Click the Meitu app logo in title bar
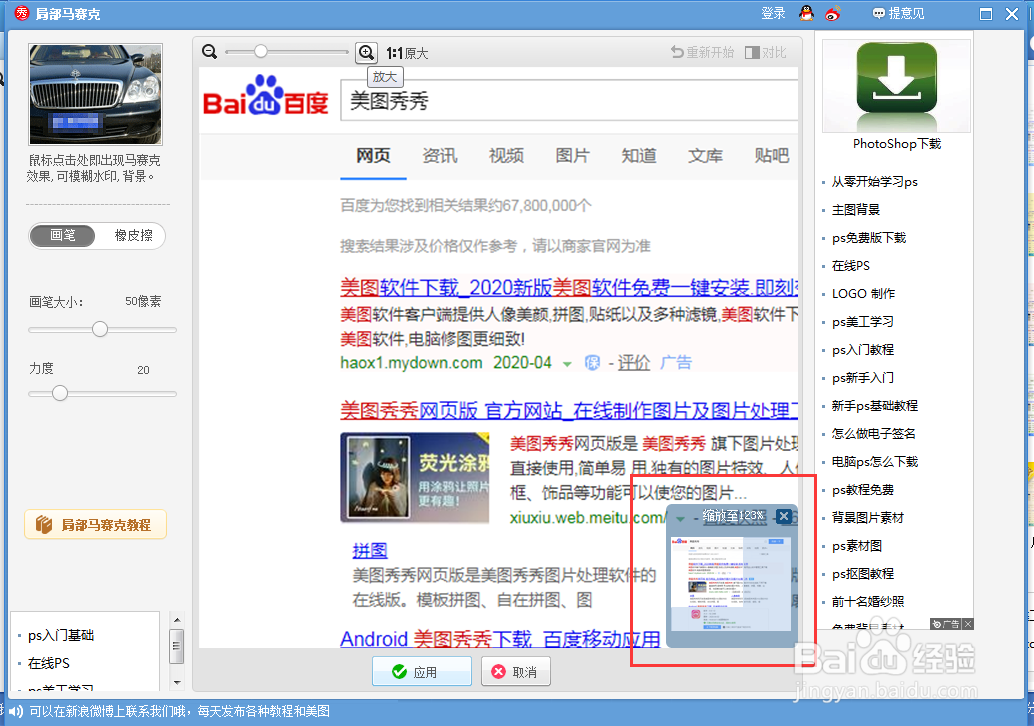1034x726 pixels. pos(22,13)
